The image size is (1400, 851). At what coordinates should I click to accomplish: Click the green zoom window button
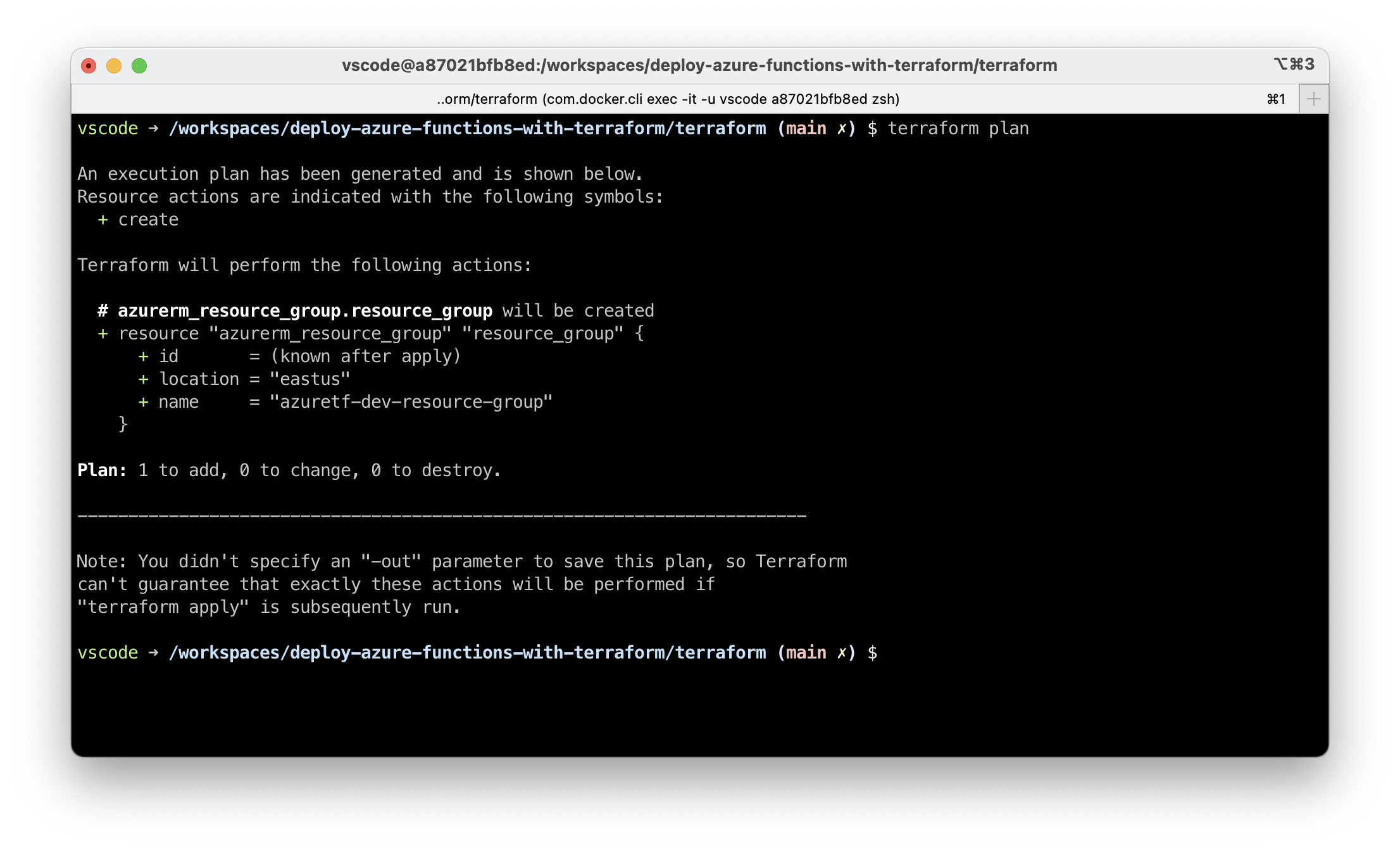139,66
